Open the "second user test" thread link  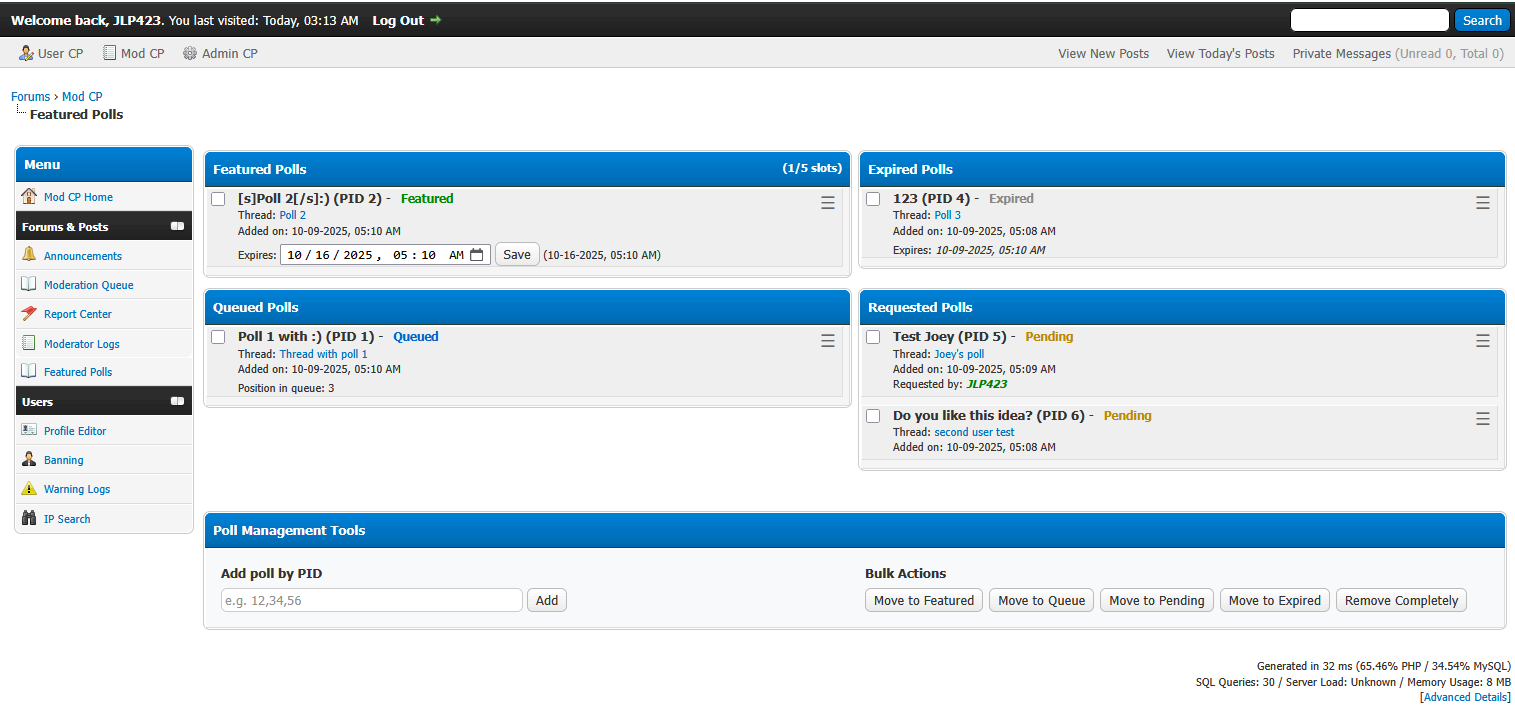click(974, 432)
